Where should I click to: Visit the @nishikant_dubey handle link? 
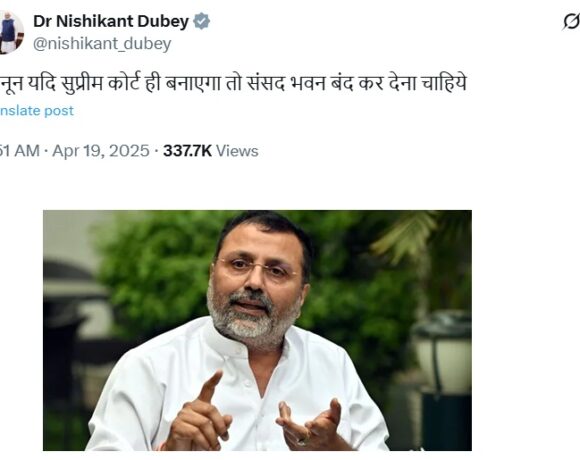coord(102,44)
